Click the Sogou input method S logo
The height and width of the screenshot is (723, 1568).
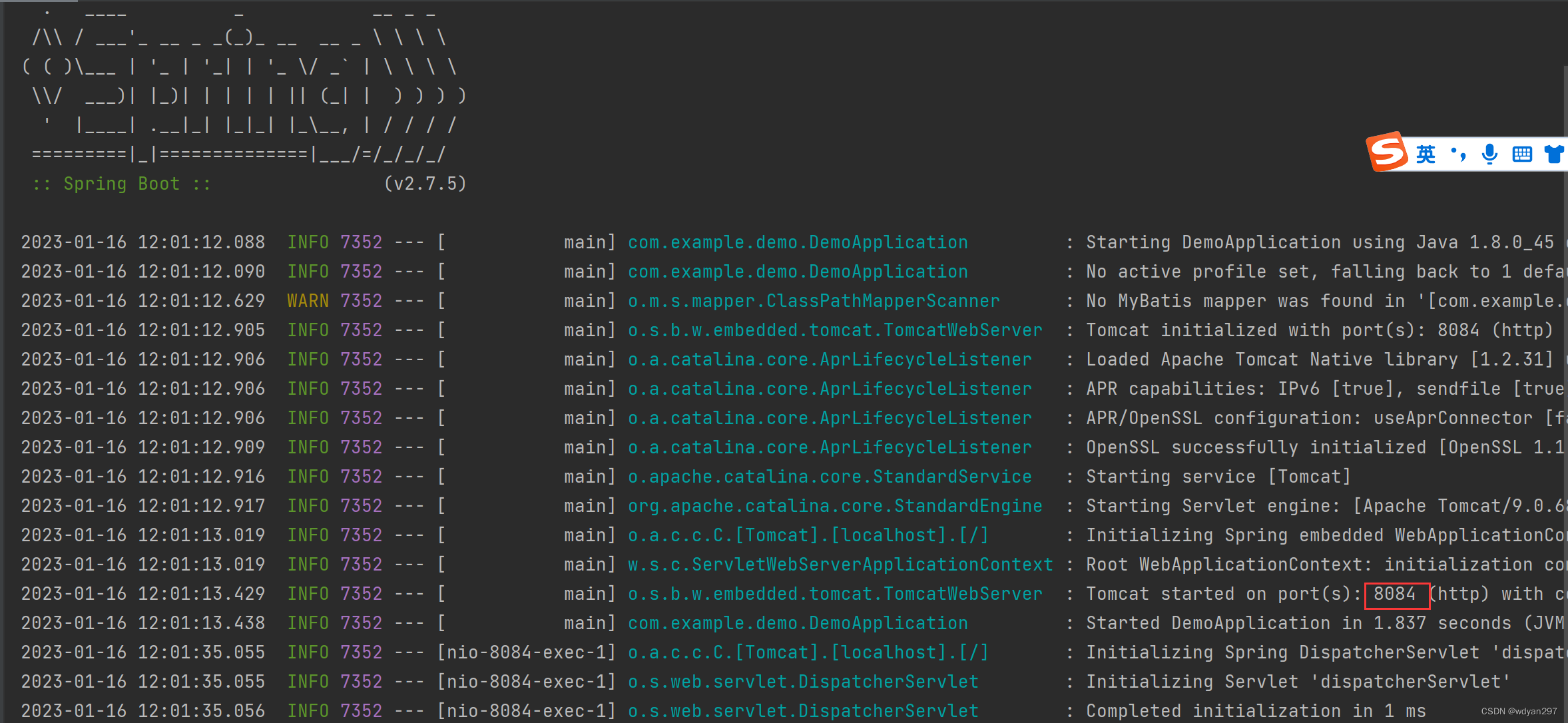point(1387,152)
